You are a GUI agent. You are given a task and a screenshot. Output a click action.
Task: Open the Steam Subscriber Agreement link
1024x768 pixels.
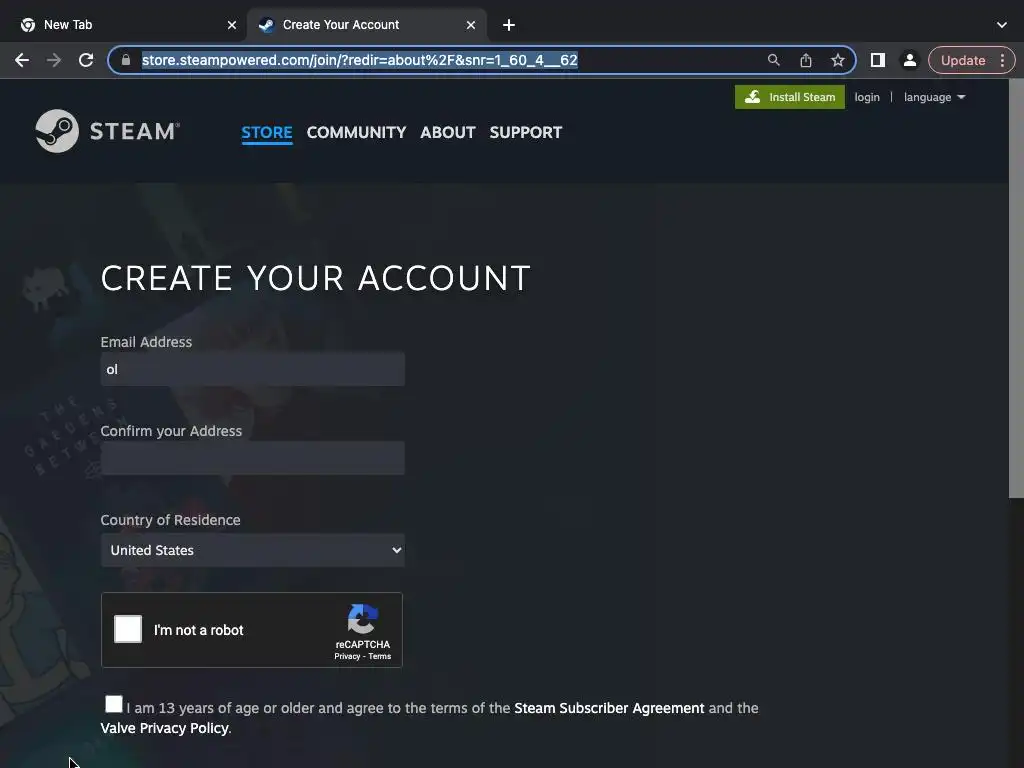point(609,708)
